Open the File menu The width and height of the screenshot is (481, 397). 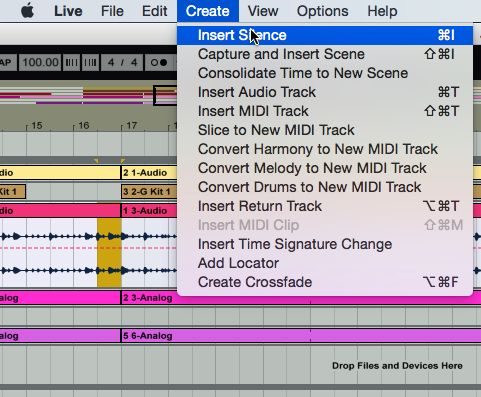(x=112, y=11)
